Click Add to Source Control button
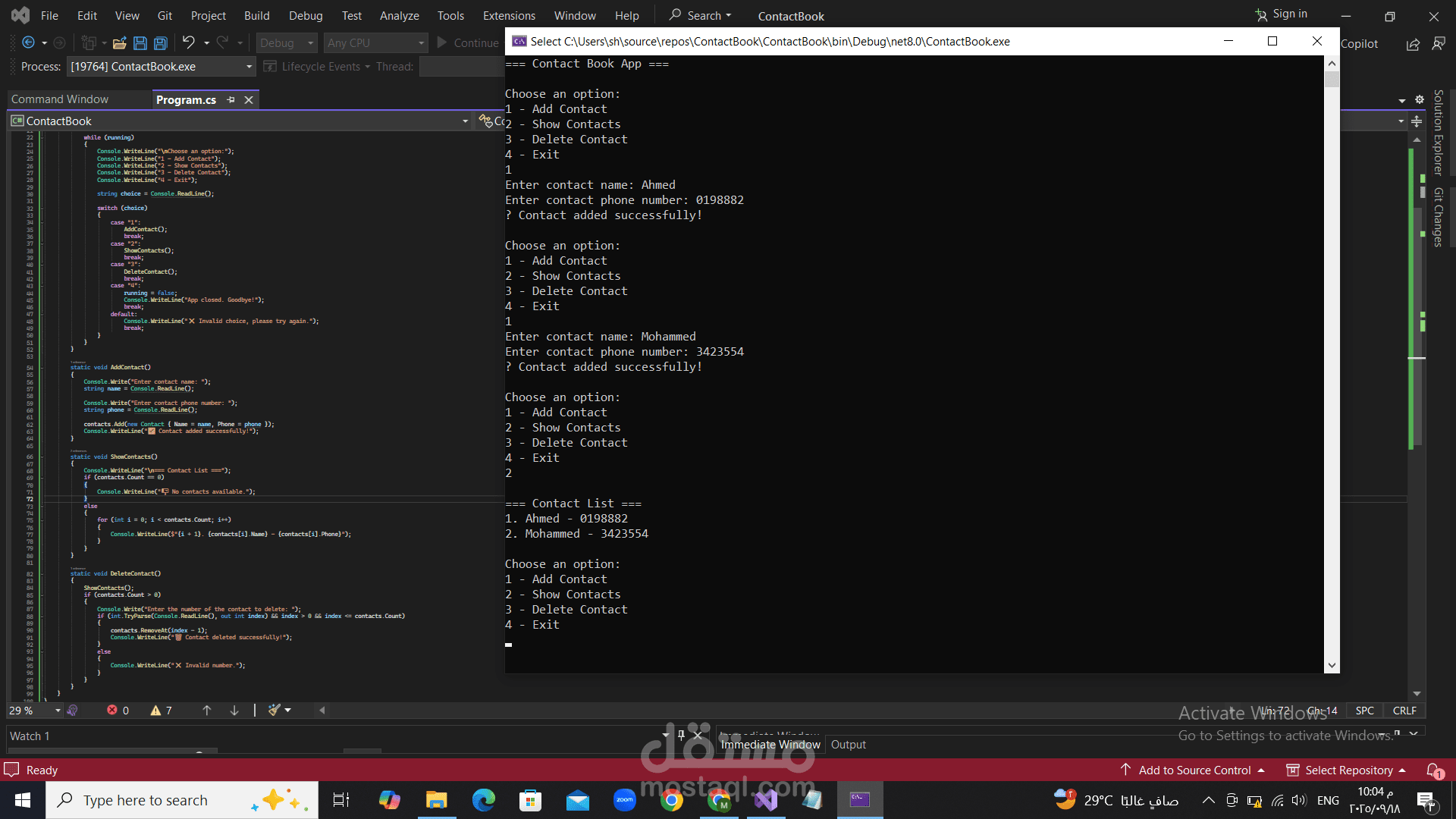1456x819 pixels. [x=1194, y=770]
